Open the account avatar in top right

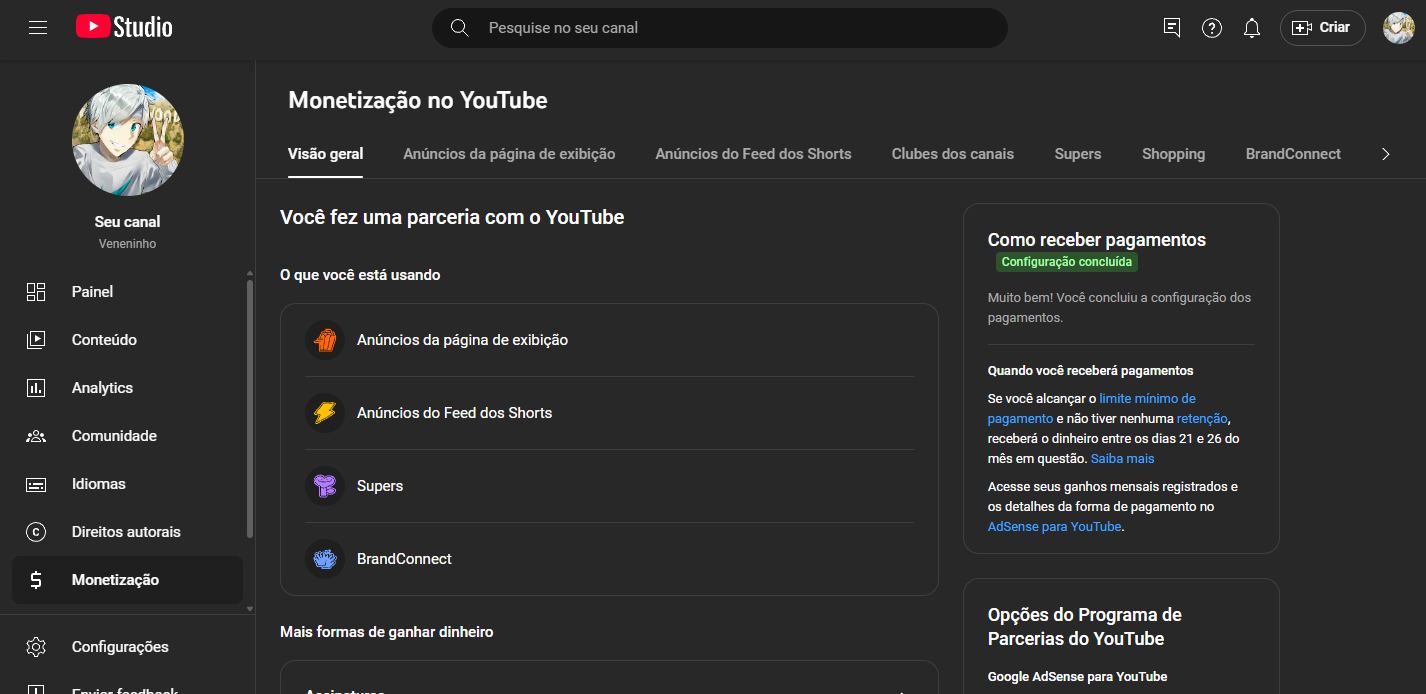[x=1399, y=28]
